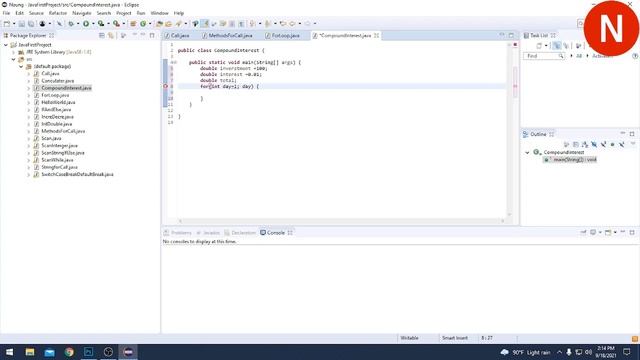This screenshot has width=640, height=360.
Task: Click the Save toolbar icon
Action: pos(22,24)
